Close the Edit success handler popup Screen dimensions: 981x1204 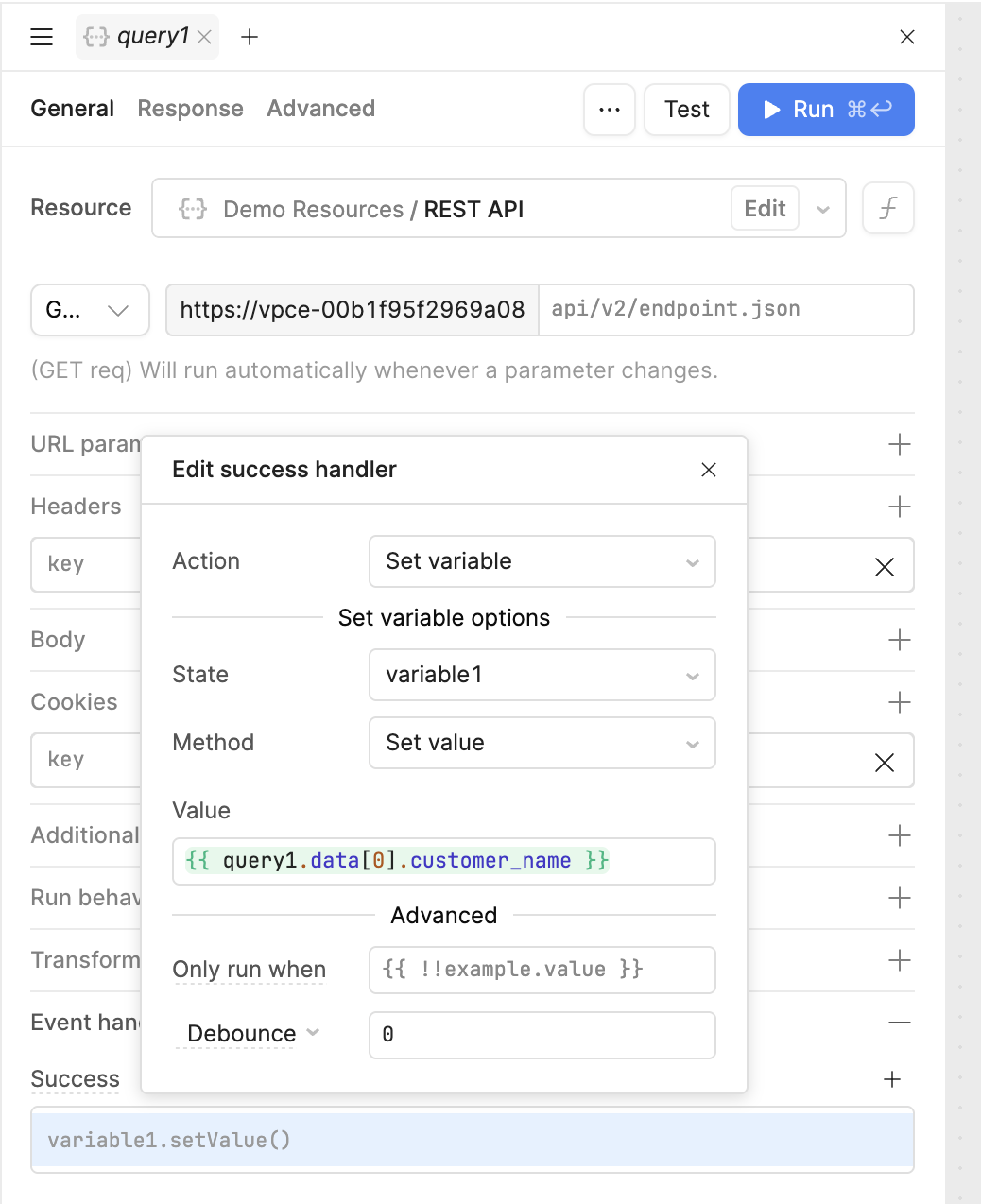click(709, 470)
